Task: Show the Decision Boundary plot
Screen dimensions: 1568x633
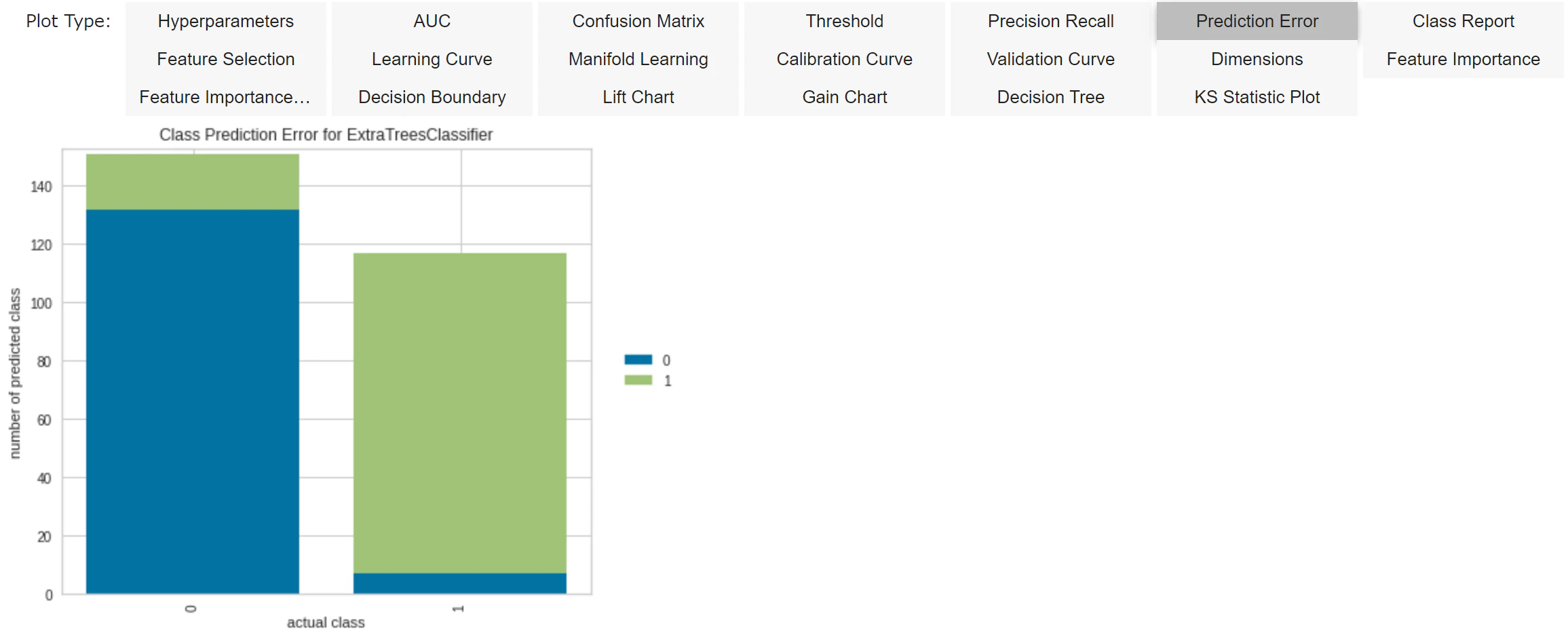Action: coord(432,97)
